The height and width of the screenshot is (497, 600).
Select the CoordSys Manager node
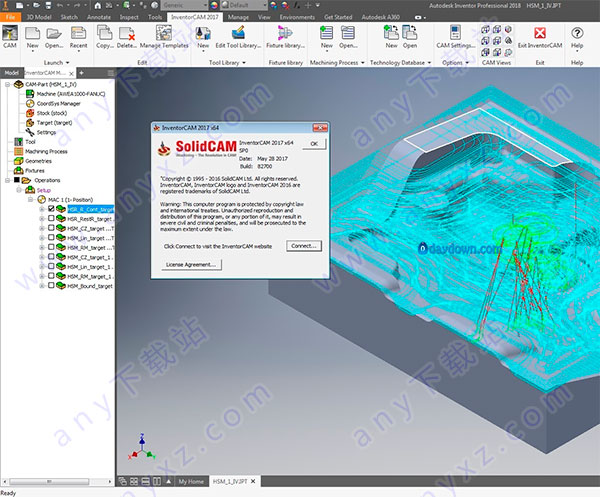[x=58, y=103]
